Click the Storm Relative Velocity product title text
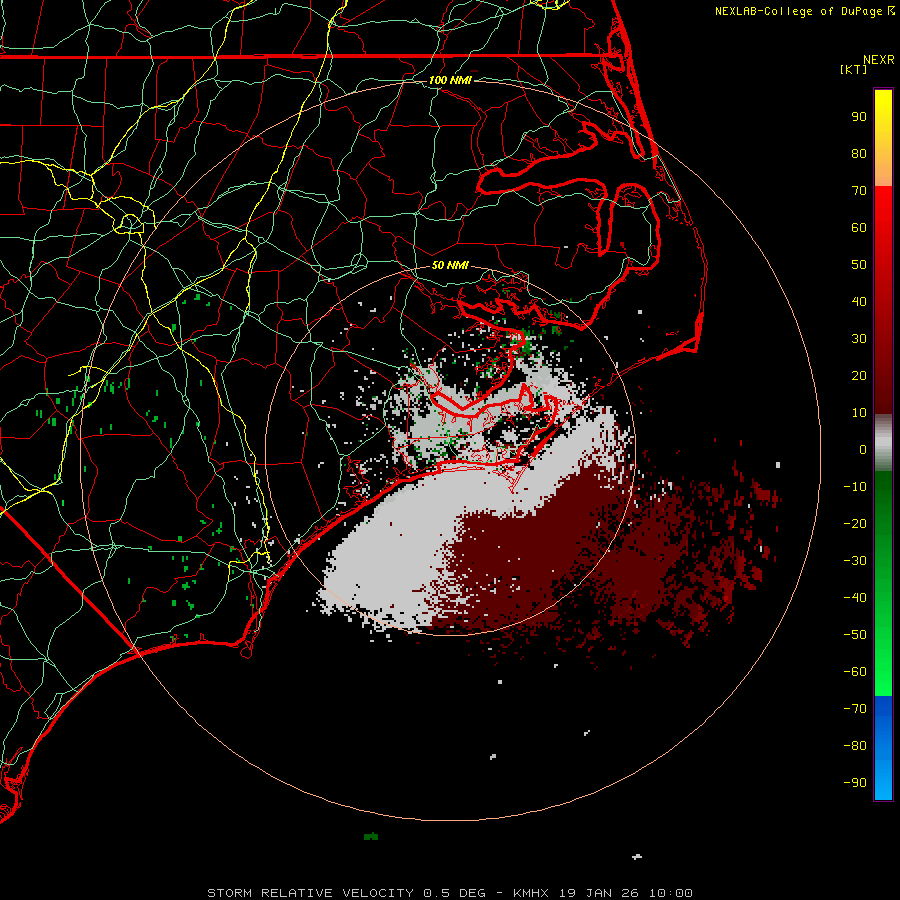Image resolution: width=900 pixels, height=900 pixels. (x=310, y=893)
